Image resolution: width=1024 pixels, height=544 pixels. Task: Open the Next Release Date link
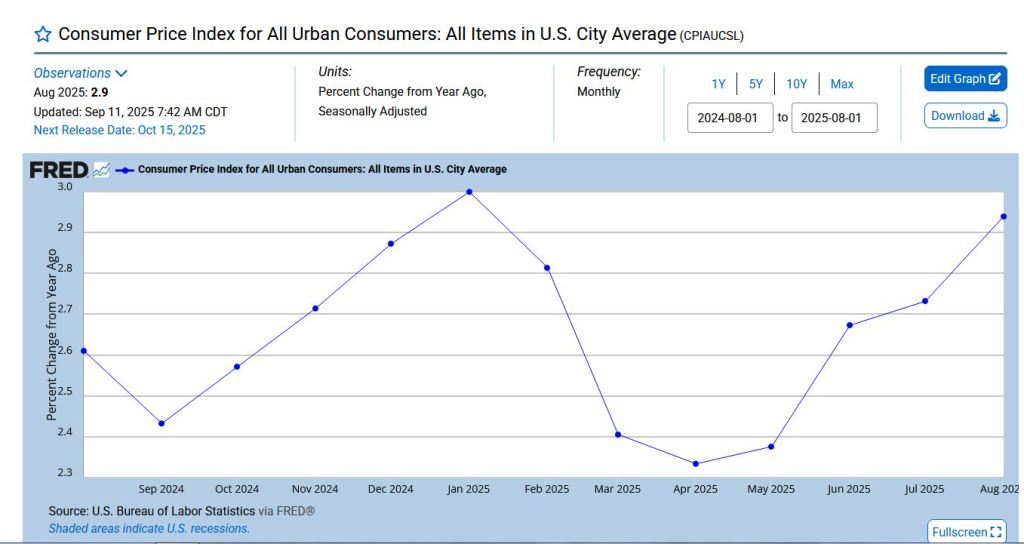pyautogui.click(x=119, y=130)
